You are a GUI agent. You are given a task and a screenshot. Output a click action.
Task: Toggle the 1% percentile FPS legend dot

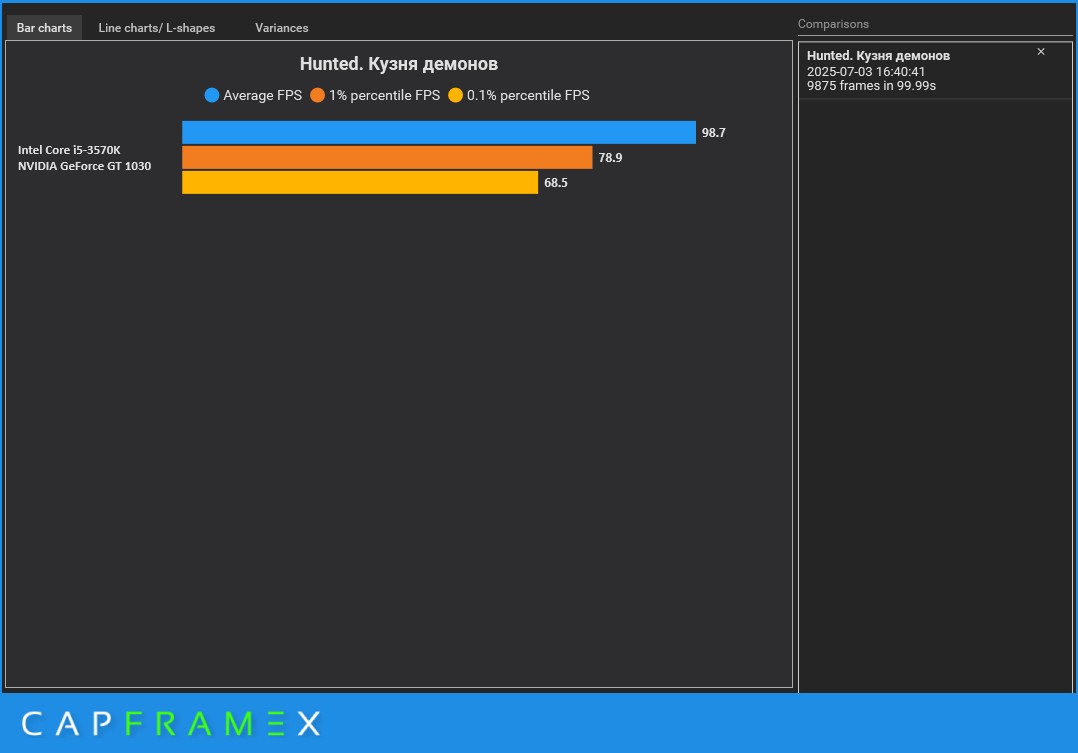click(317, 95)
